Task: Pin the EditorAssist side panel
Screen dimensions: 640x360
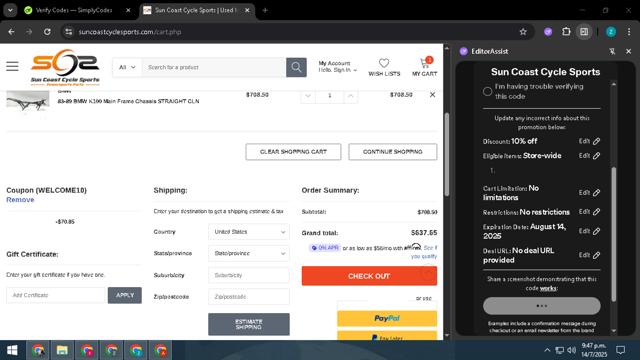Action: (x=612, y=51)
